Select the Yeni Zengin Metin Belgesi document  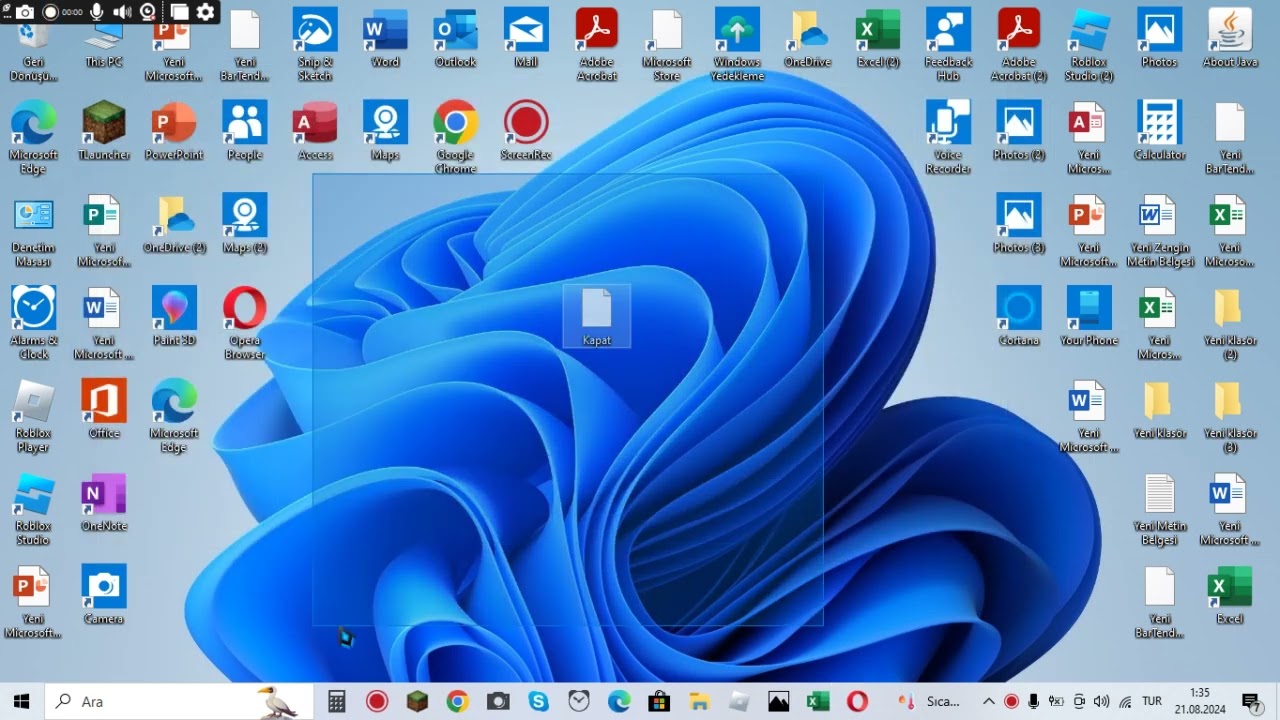coord(1160,231)
